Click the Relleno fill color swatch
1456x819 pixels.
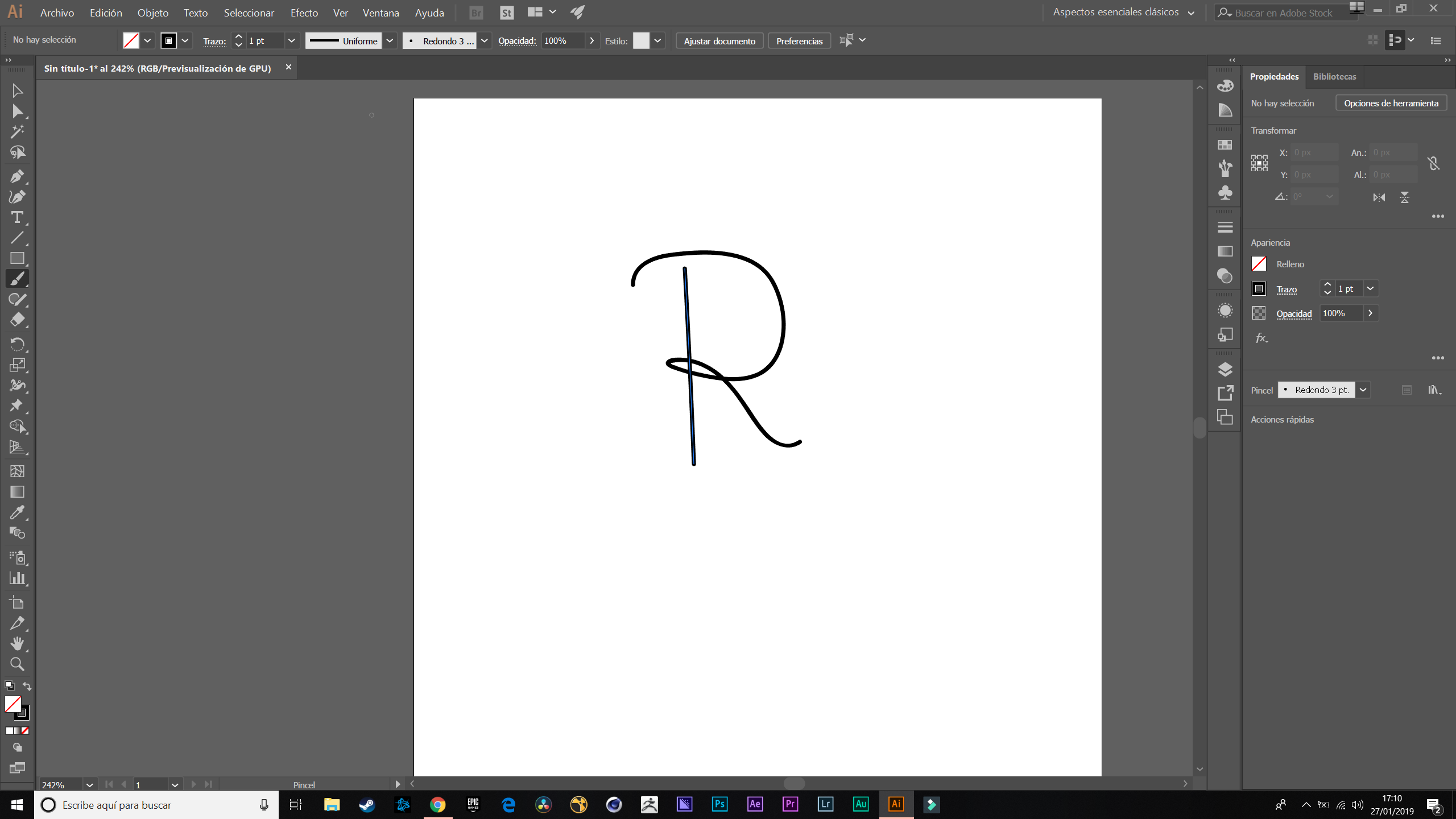1259,264
